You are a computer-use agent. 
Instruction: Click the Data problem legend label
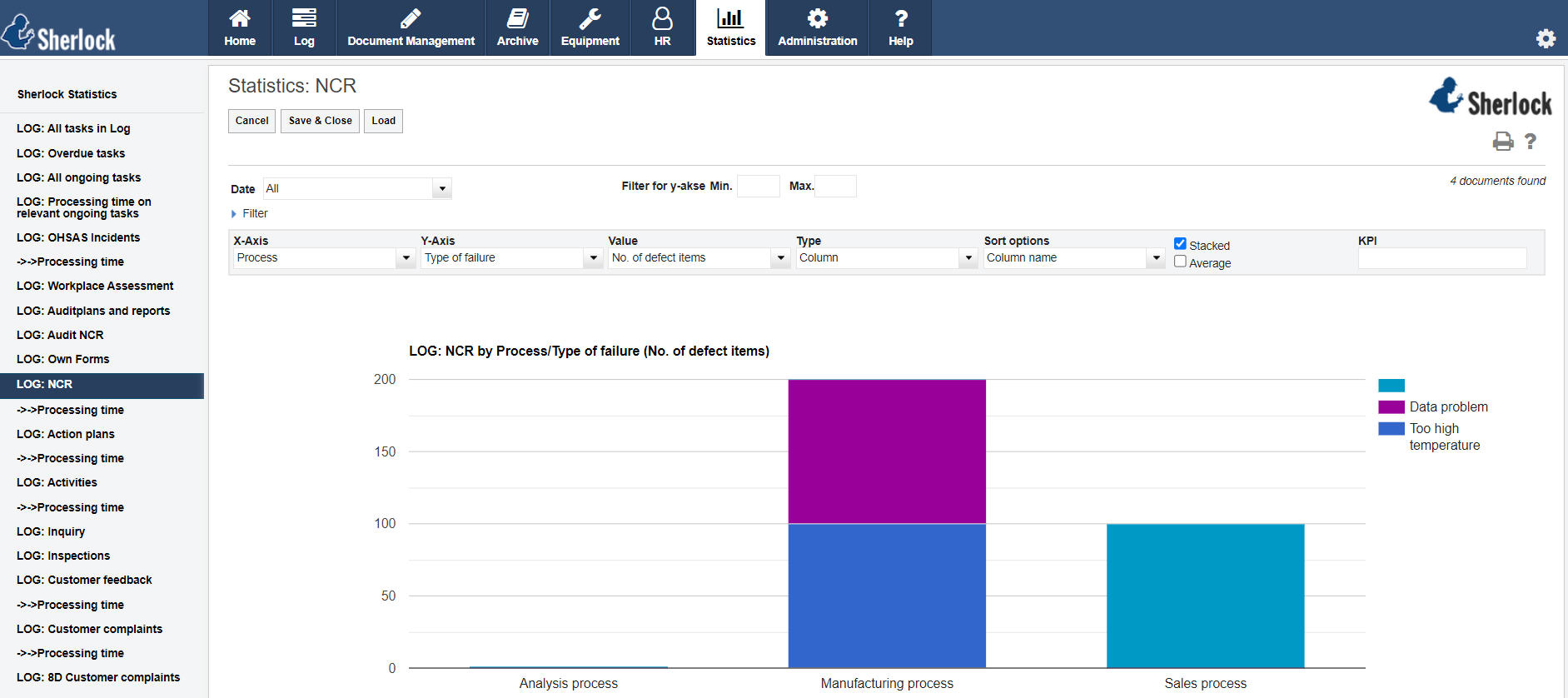point(1448,407)
